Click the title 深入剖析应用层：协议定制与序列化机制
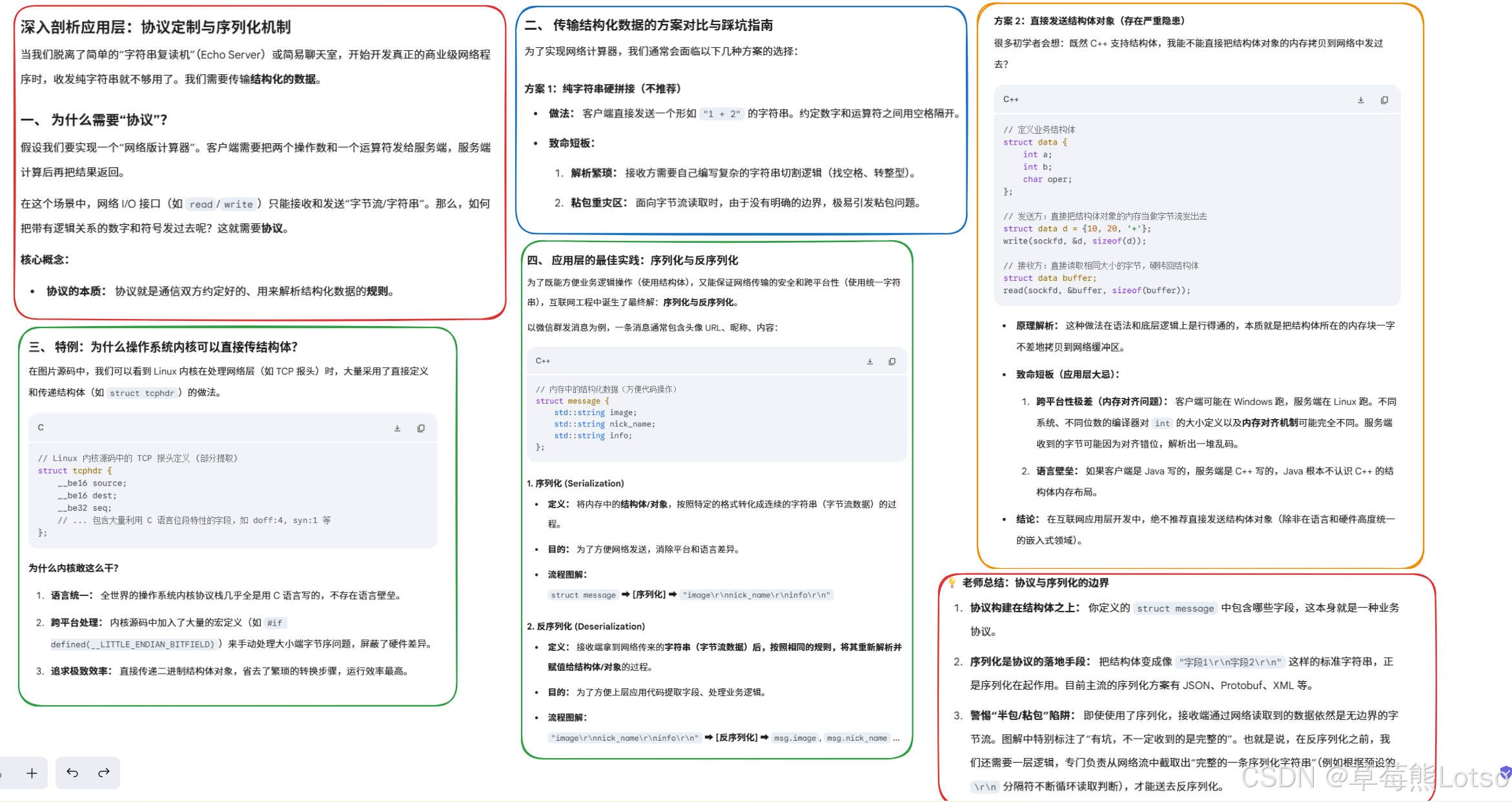 click(x=156, y=27)
